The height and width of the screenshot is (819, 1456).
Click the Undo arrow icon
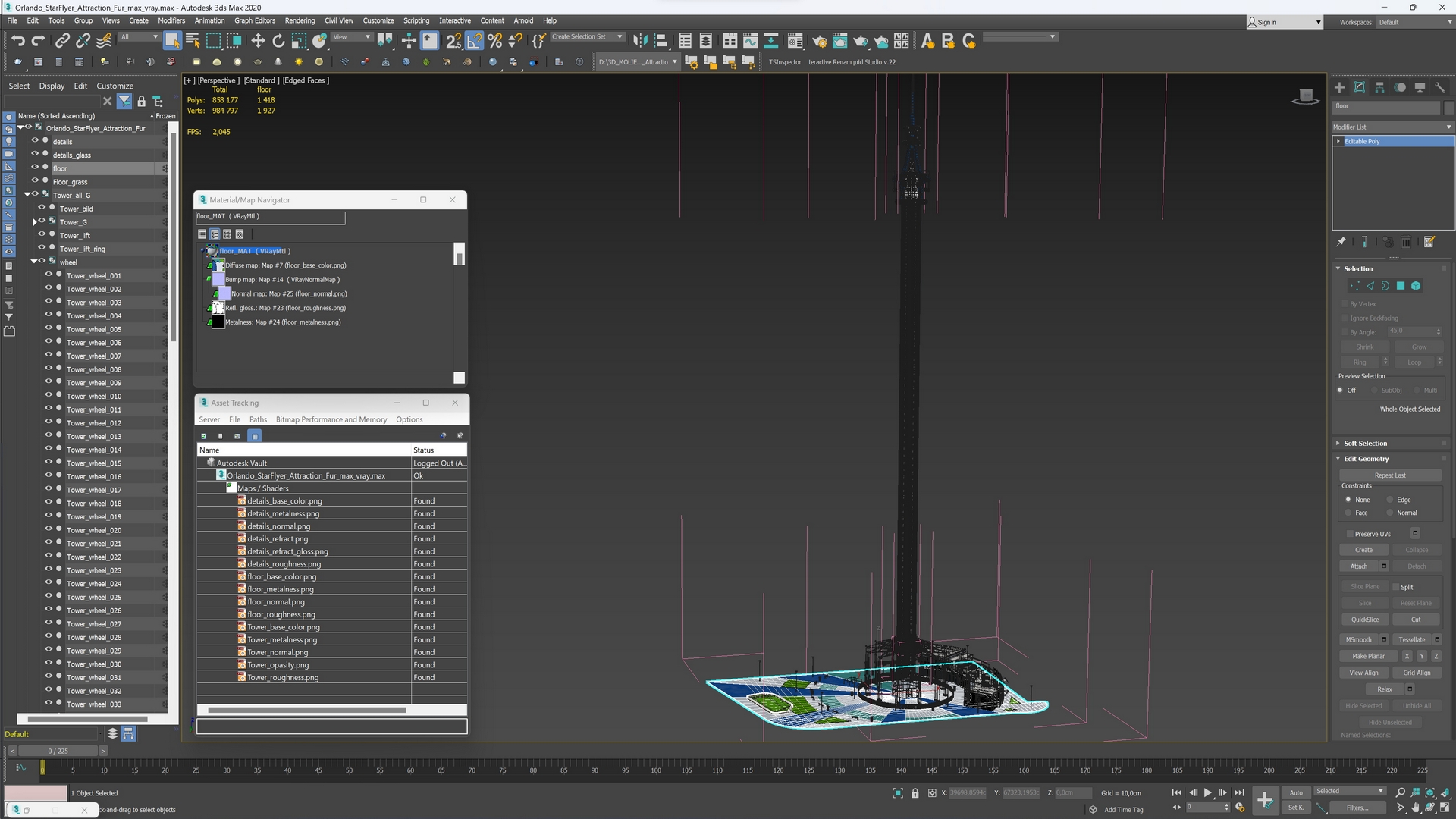pos(17,41)
